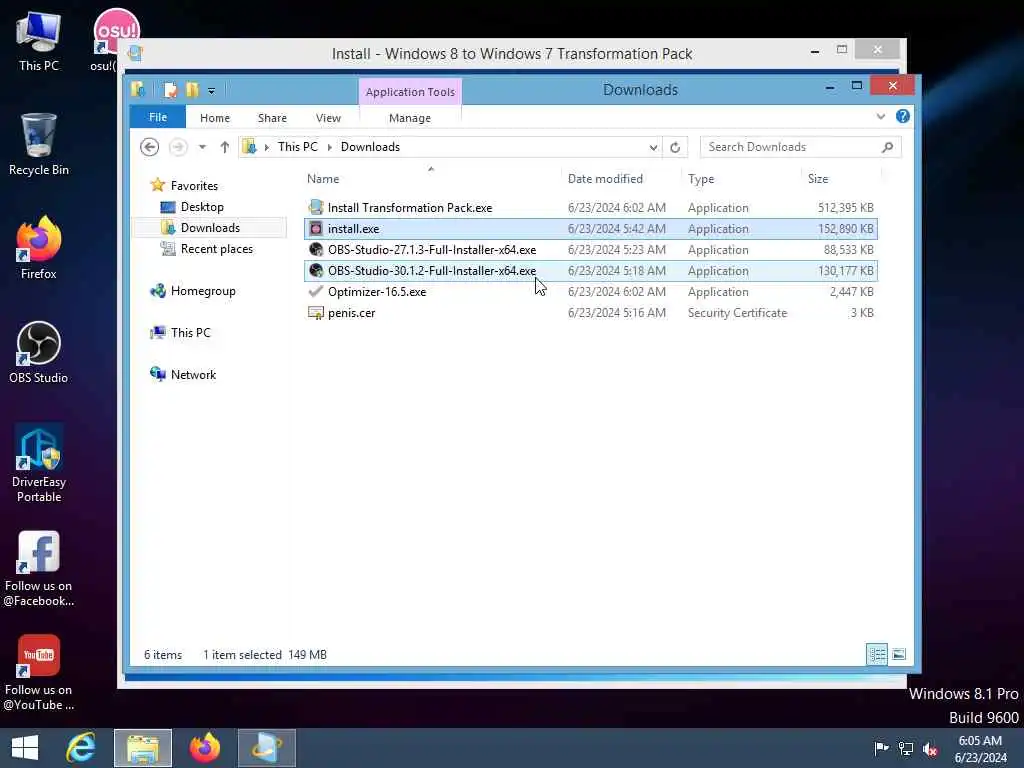This screenshot has width=1024, height=768.
Task: Select This PC in the navigation pane
Action: click(x=190, y=332)
